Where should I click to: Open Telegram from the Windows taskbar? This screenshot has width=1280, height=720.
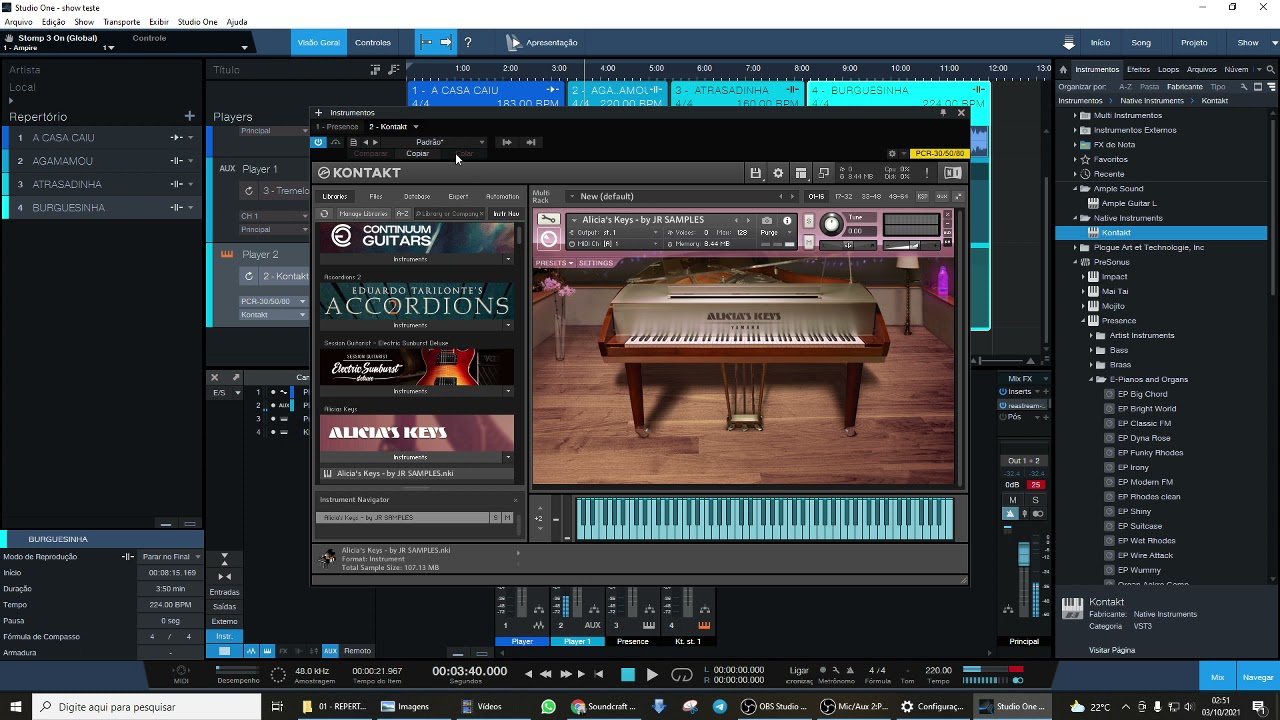pos(720,706)
